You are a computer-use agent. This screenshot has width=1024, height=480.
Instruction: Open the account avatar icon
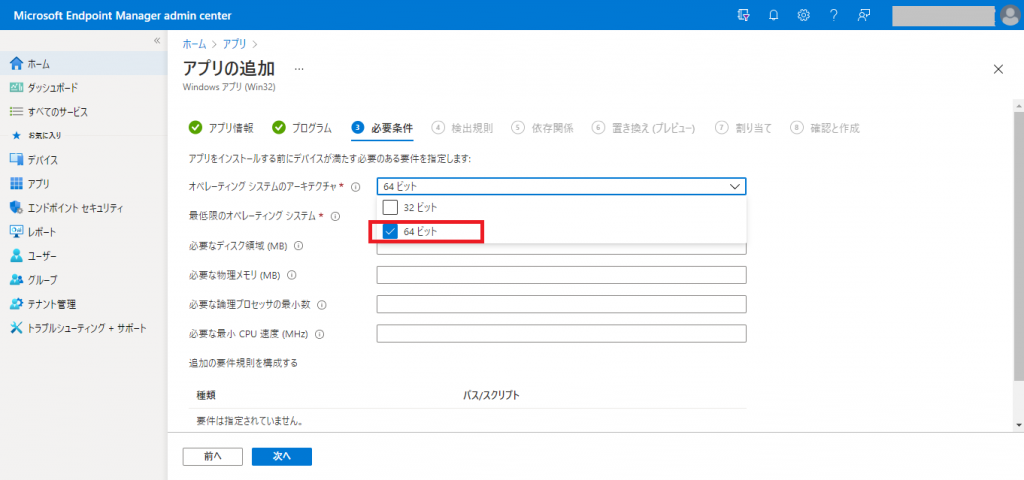[x=1010, y=16]
